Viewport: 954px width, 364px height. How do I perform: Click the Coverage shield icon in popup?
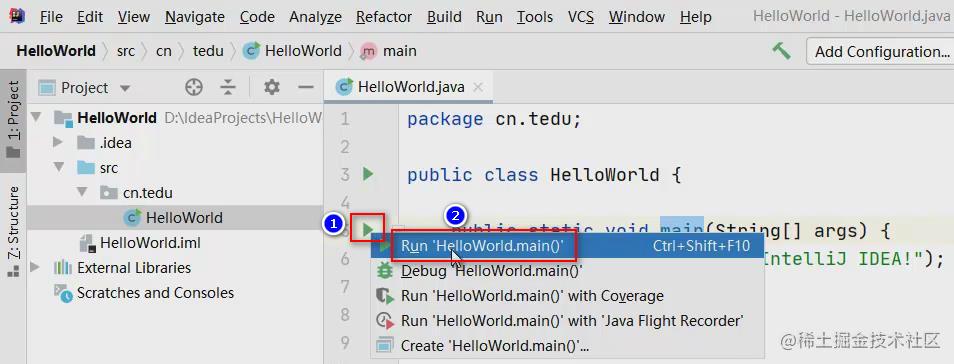click(385, 296)
